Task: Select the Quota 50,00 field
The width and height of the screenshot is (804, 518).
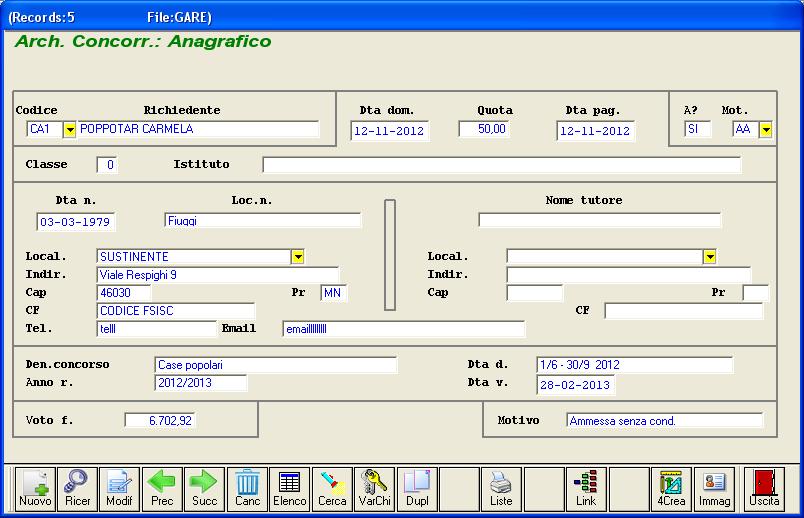Action: click(484, 129)
